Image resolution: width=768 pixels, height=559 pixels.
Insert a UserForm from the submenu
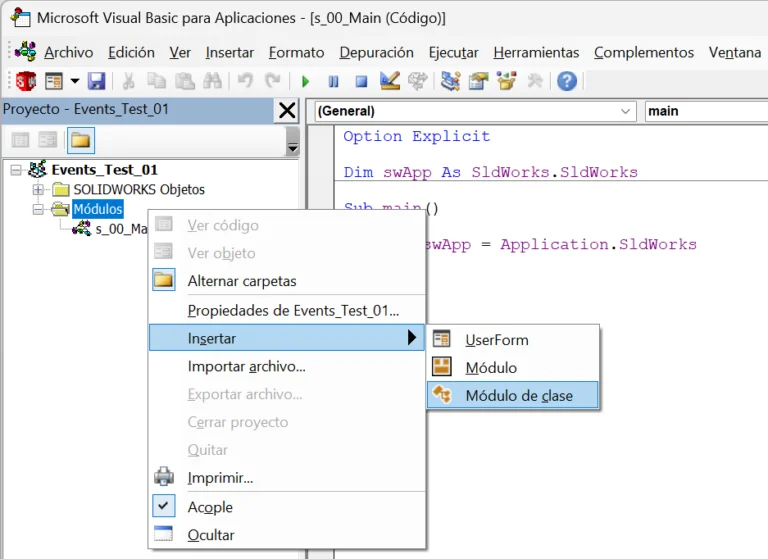pyautogui.click(x=513, y=340)
